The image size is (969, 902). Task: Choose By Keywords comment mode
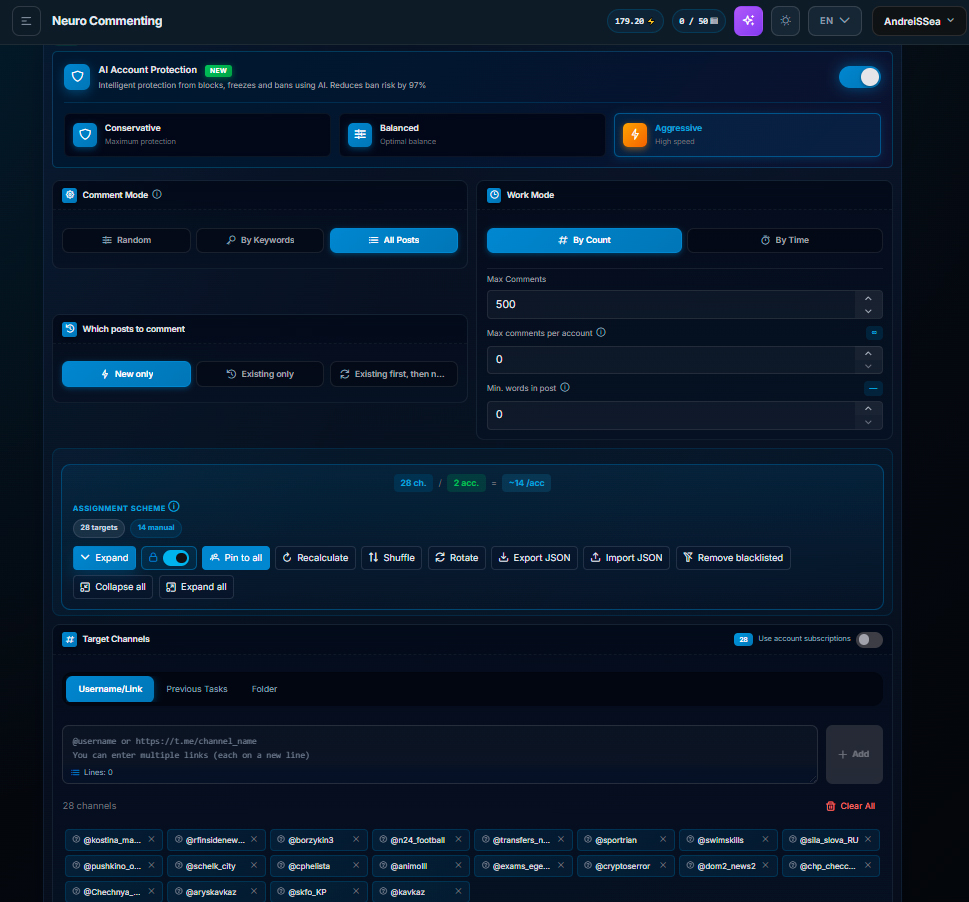260,240
